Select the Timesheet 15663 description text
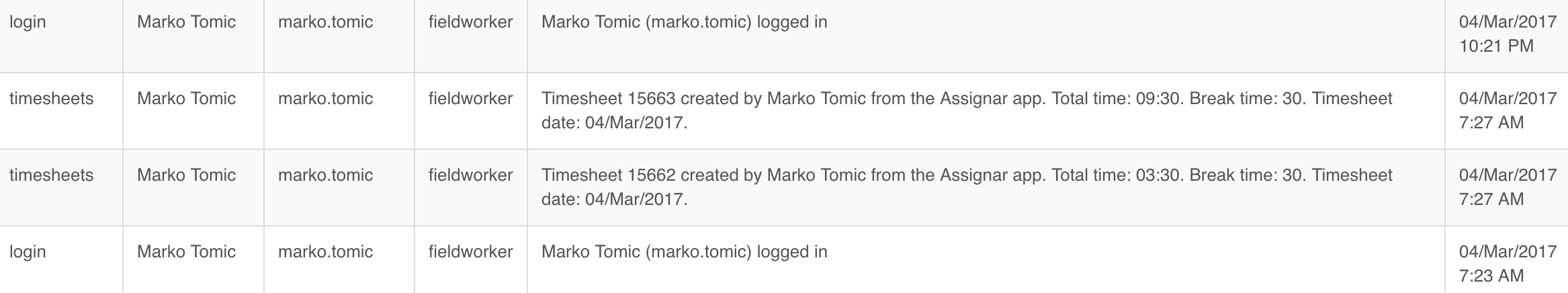Screen dimensions: 1568x293 coord(967,111)
